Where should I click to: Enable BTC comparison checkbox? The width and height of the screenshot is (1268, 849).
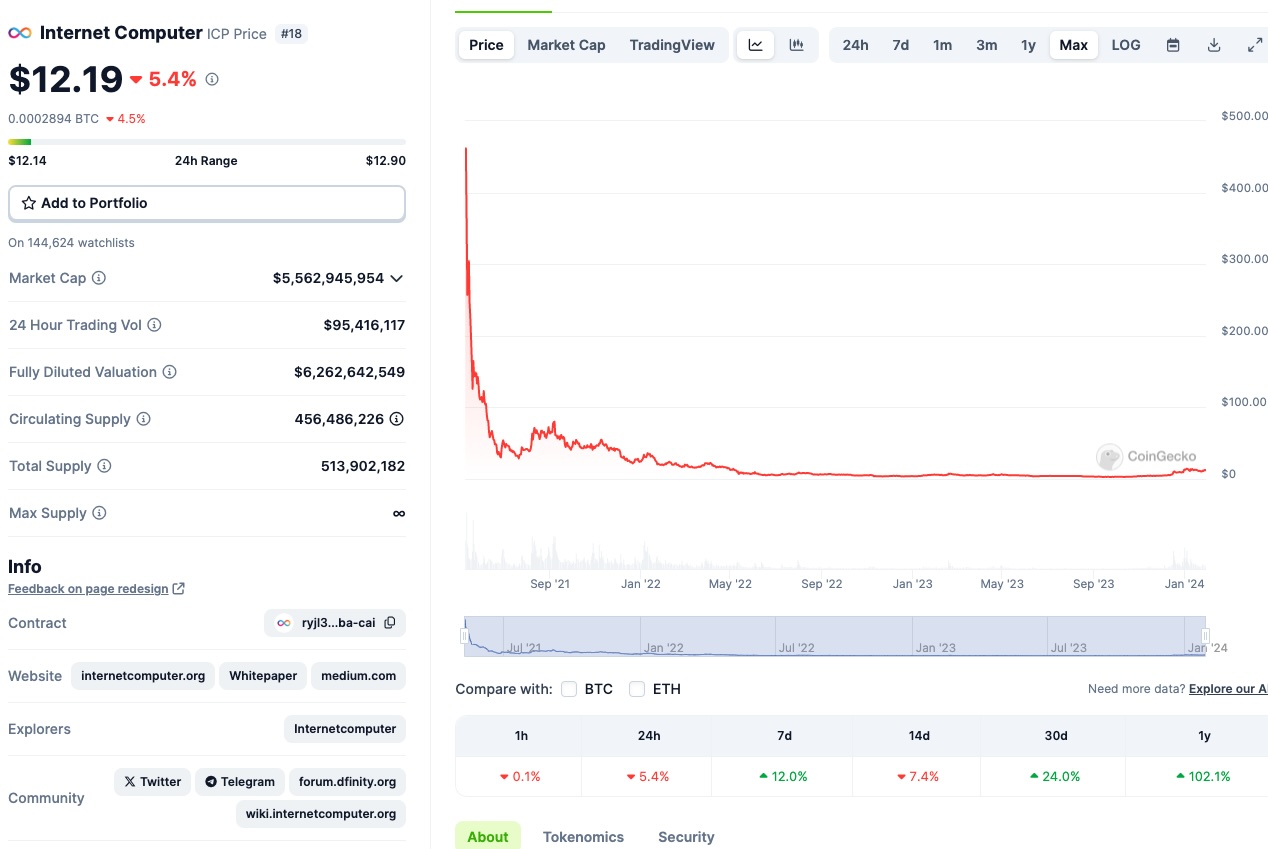[569, 689]
